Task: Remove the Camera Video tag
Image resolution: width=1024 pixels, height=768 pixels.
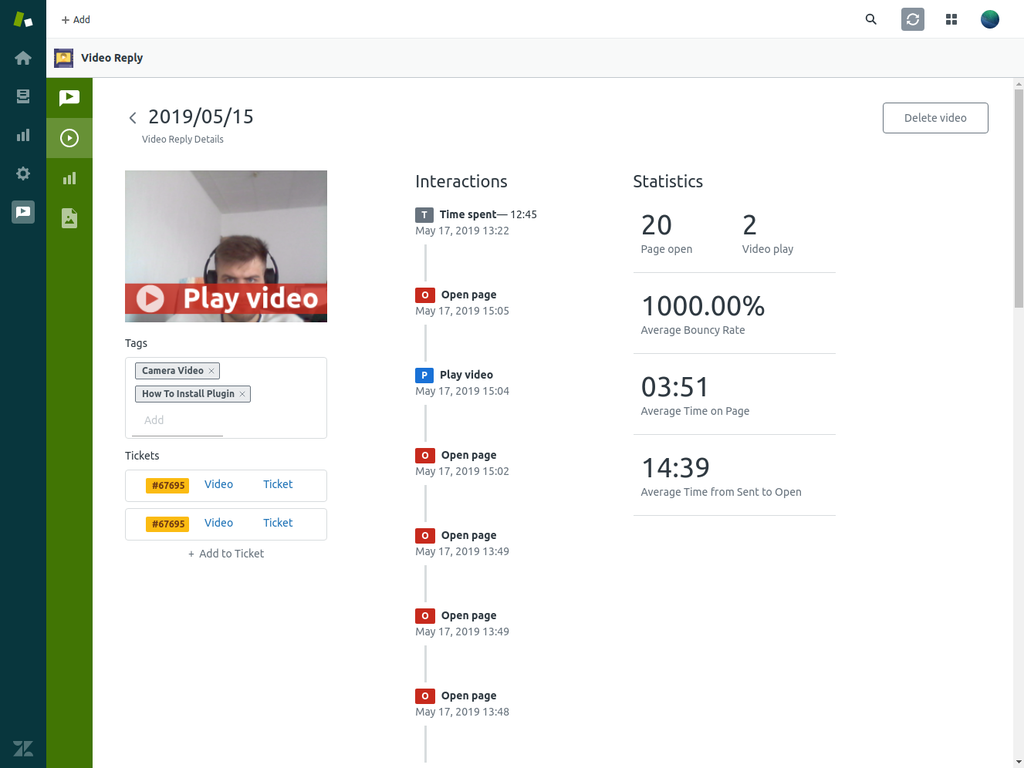Action: click(x=211, y=370)
